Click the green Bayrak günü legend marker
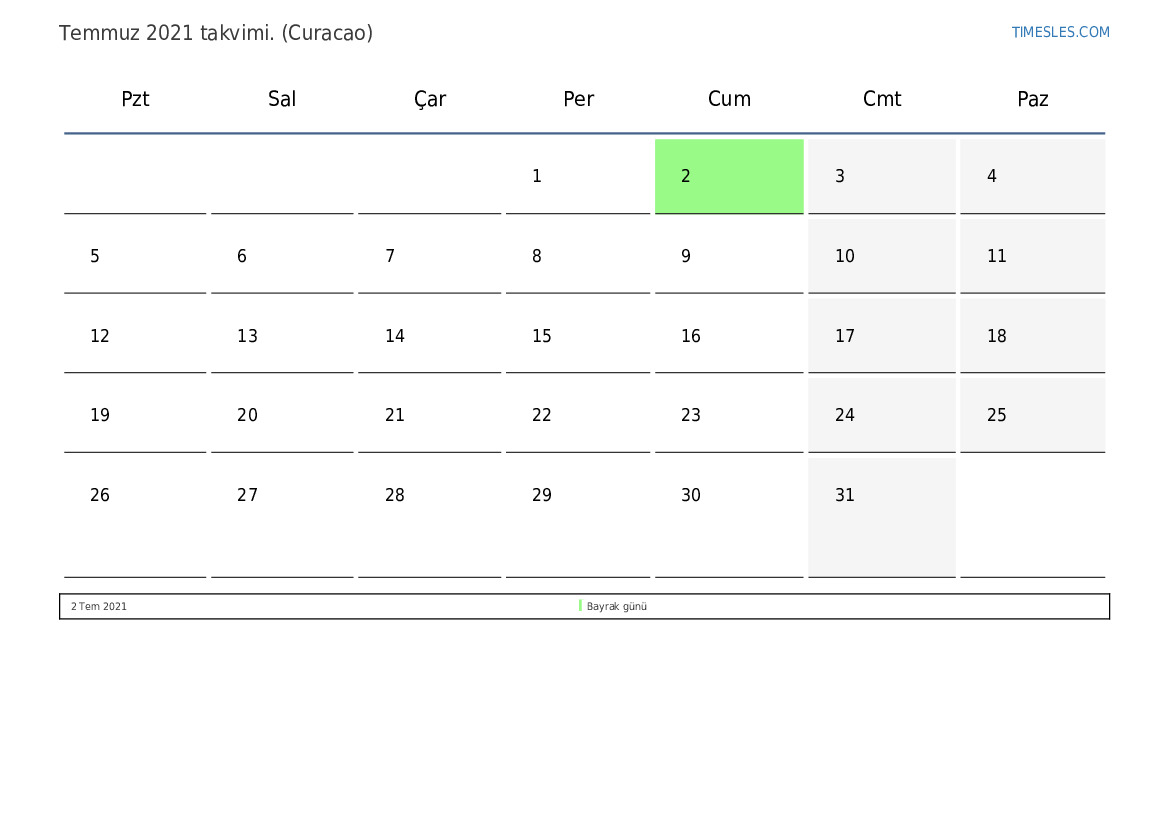The image size is (1169, 827). [580, 606]
